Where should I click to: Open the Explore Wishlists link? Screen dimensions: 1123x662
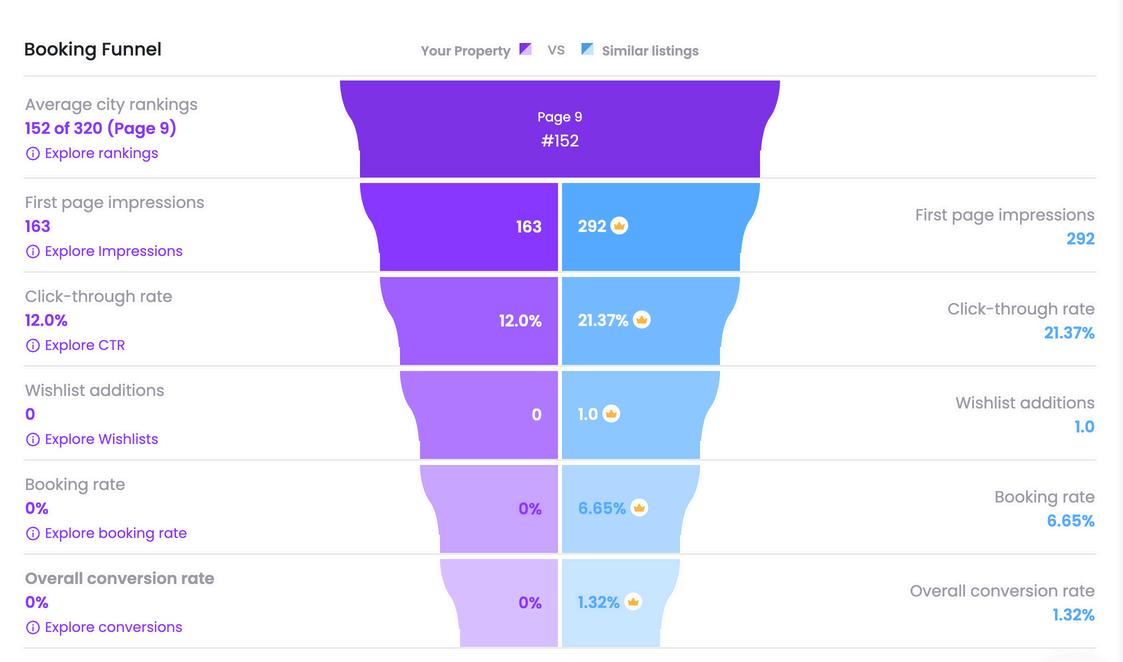[101, 440]
